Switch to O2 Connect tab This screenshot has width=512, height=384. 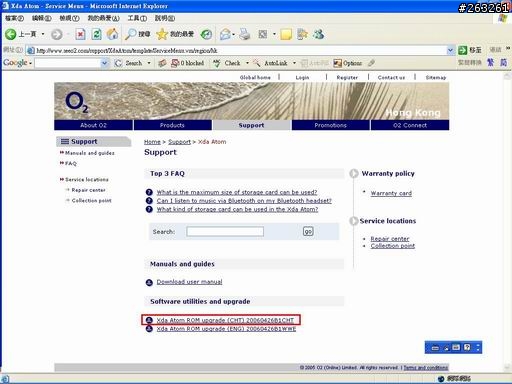click(410, 125)
